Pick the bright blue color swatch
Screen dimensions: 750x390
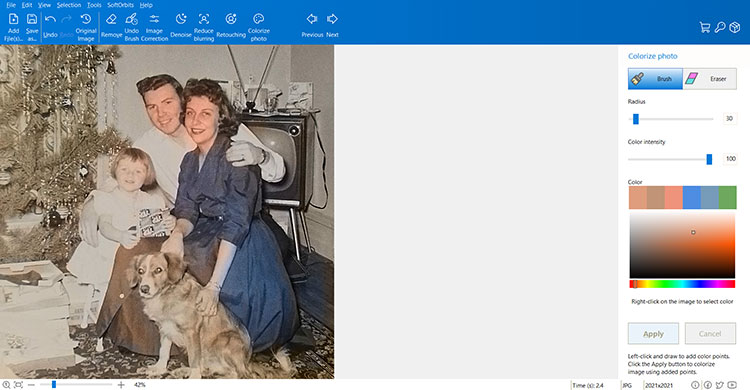[692, 198]
